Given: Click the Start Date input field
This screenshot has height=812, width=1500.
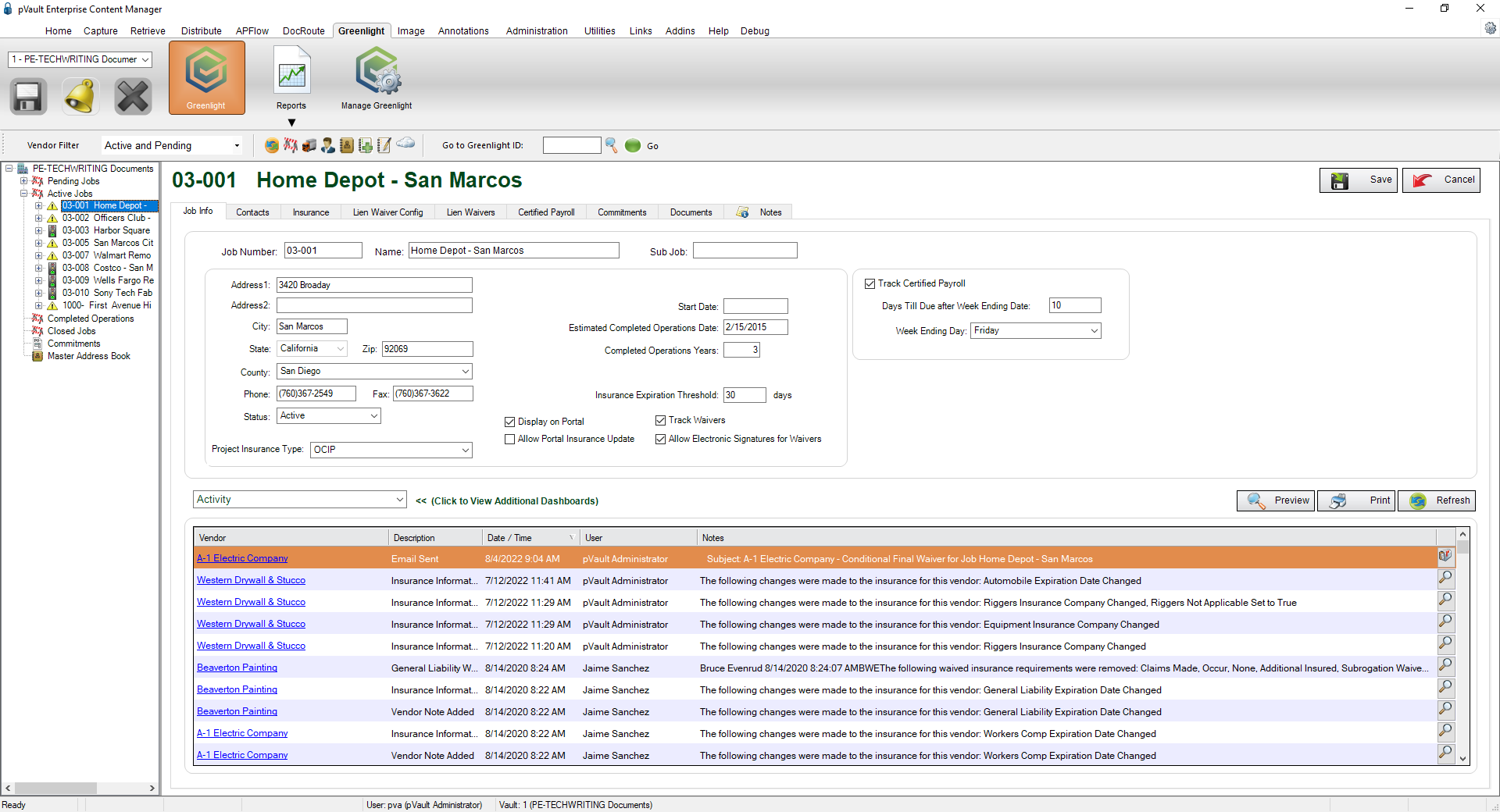Looking at the screenshot, I should (755, 306).
